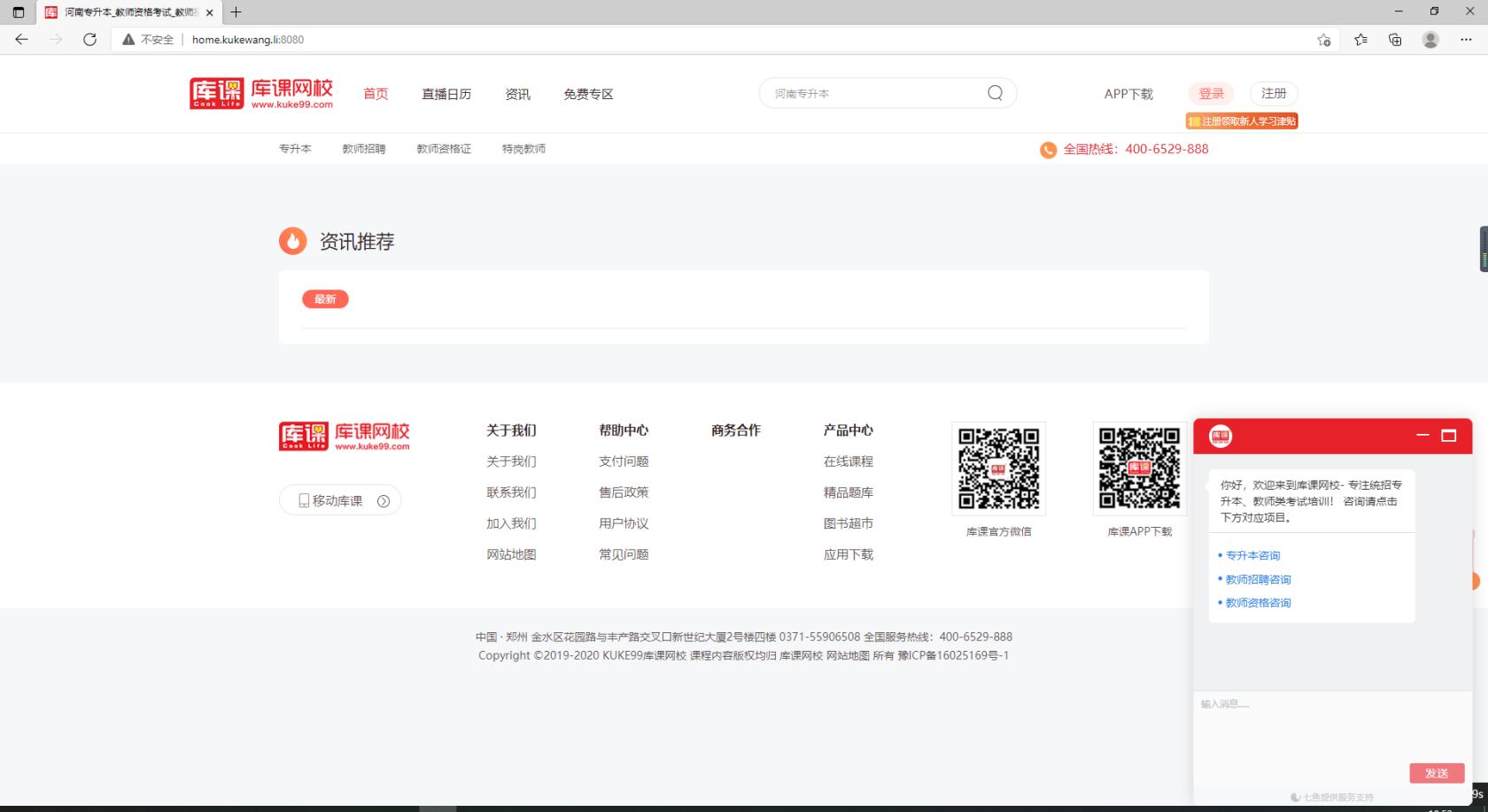Open footer link 支付问题
Screen dimensions: 1488x812
(x=624, y=461)
